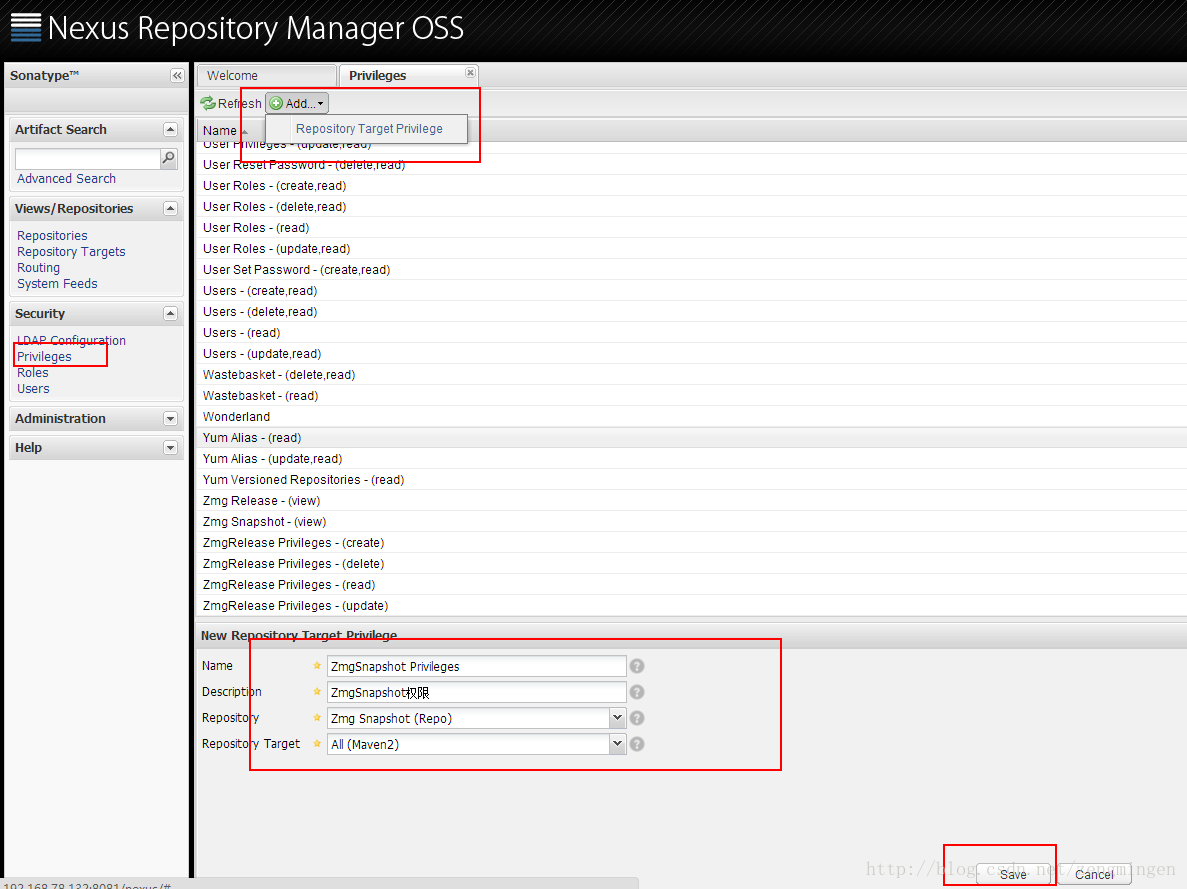This screenshot has width=1187, height=889.
Task: Open the Repositories link
Action: click(52, 236)
